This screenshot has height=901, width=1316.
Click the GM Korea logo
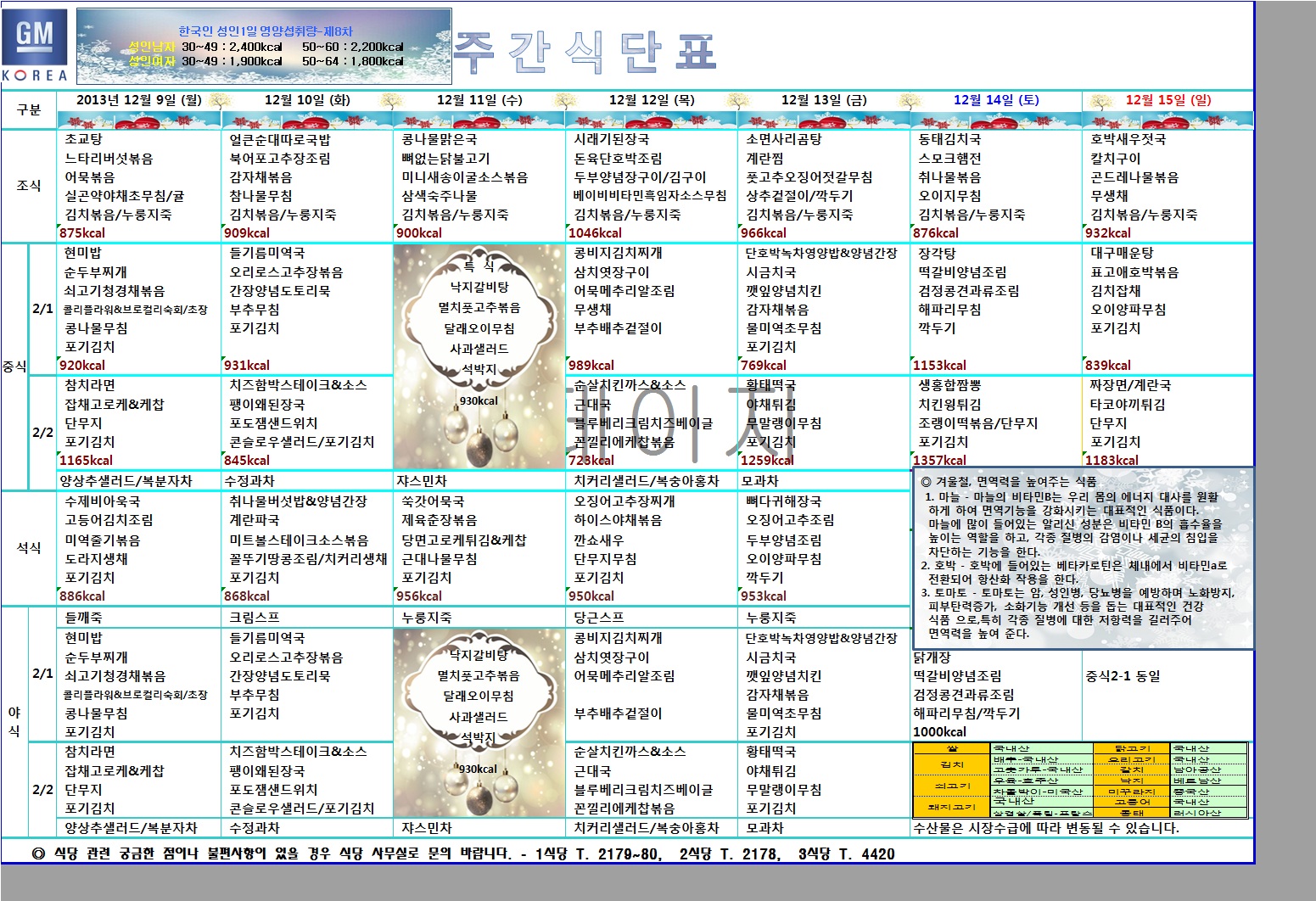[x=35, y=47]
